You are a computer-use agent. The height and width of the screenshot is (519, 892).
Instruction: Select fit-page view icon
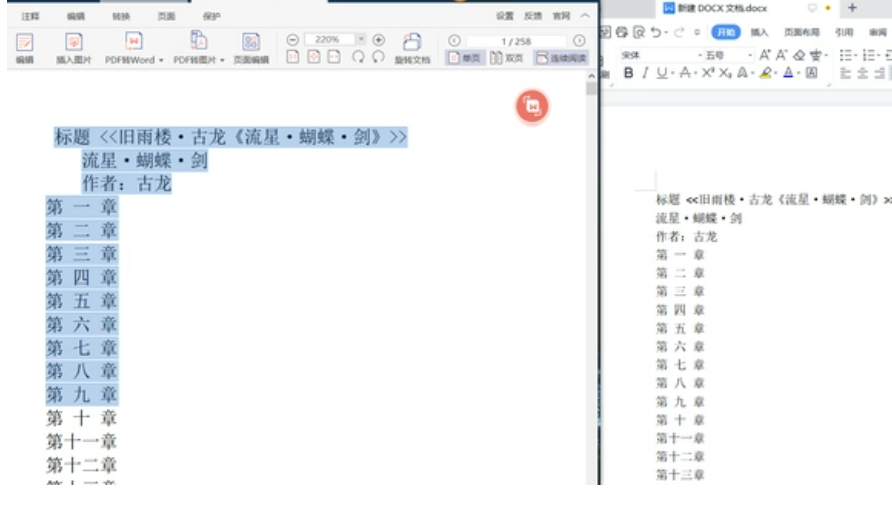click(x=313, y=57)
